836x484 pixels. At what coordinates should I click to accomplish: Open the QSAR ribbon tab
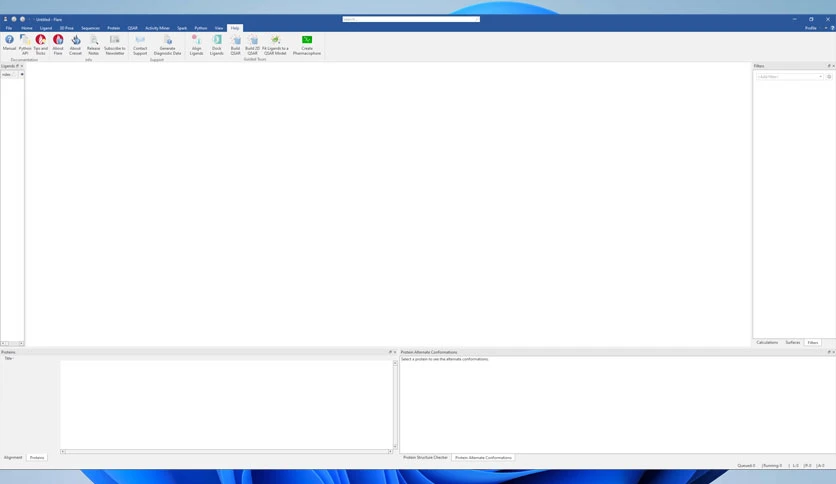pos(132,28)
